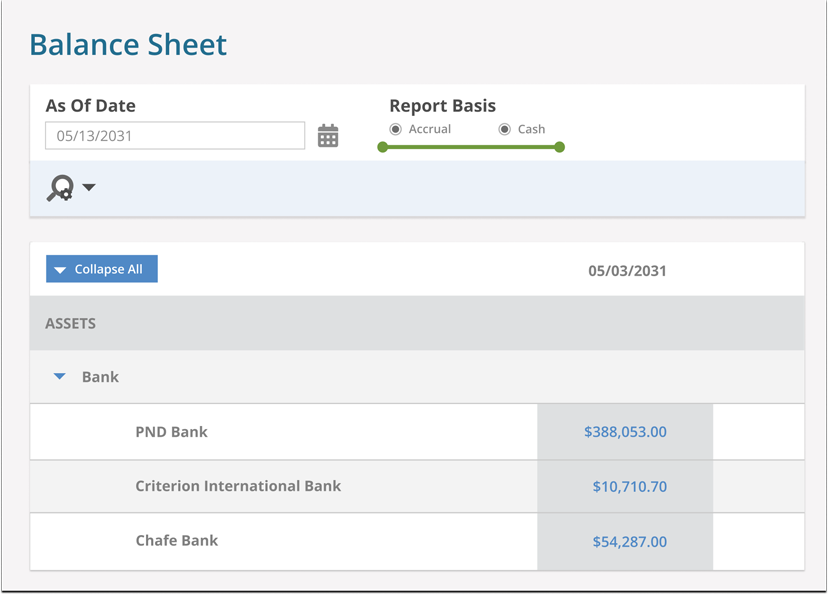Screen dimensions: 828x594
Task: Click the Report Basis heading
Action: pos(443,106)
